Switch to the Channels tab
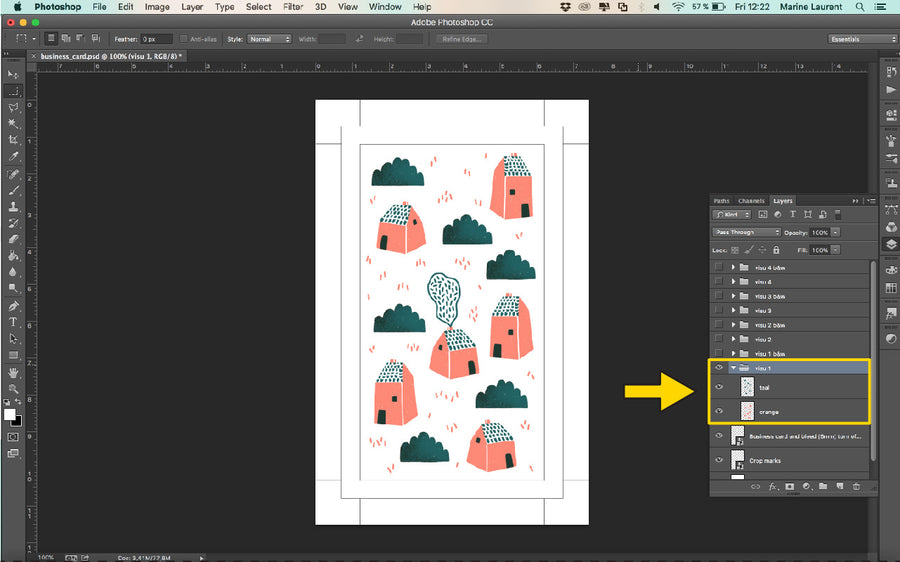The image size is (900, 562). pyautogui.click(x=751, y=201)
